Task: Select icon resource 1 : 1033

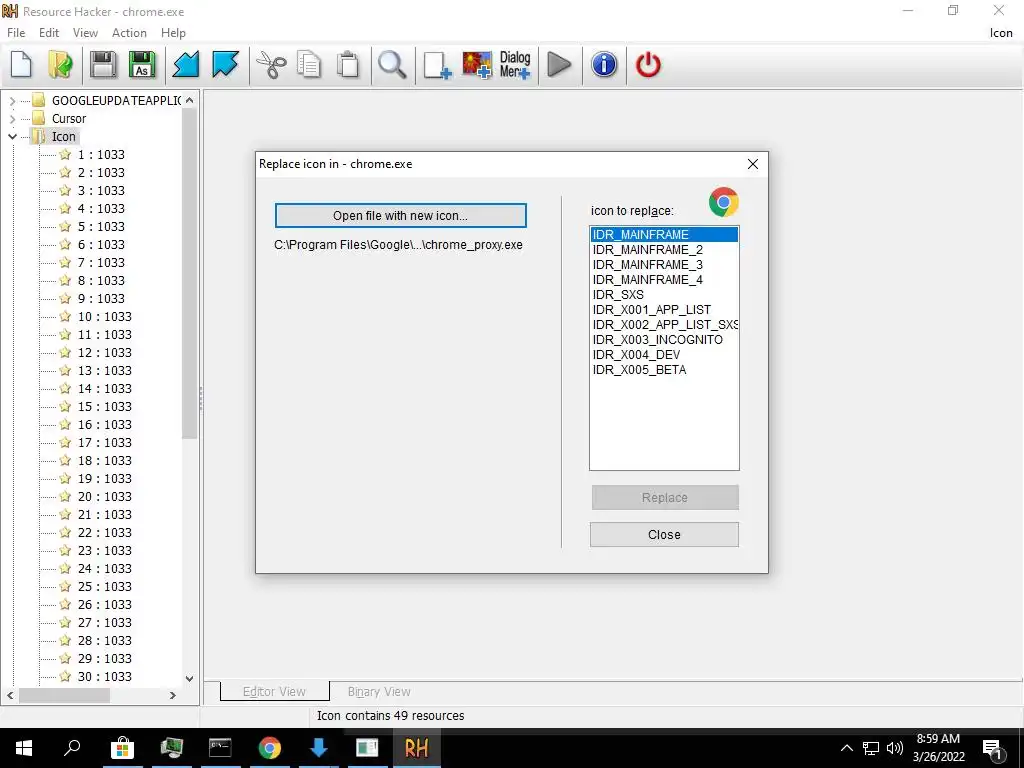Action: pyautogui.click(x=101, y=155)
